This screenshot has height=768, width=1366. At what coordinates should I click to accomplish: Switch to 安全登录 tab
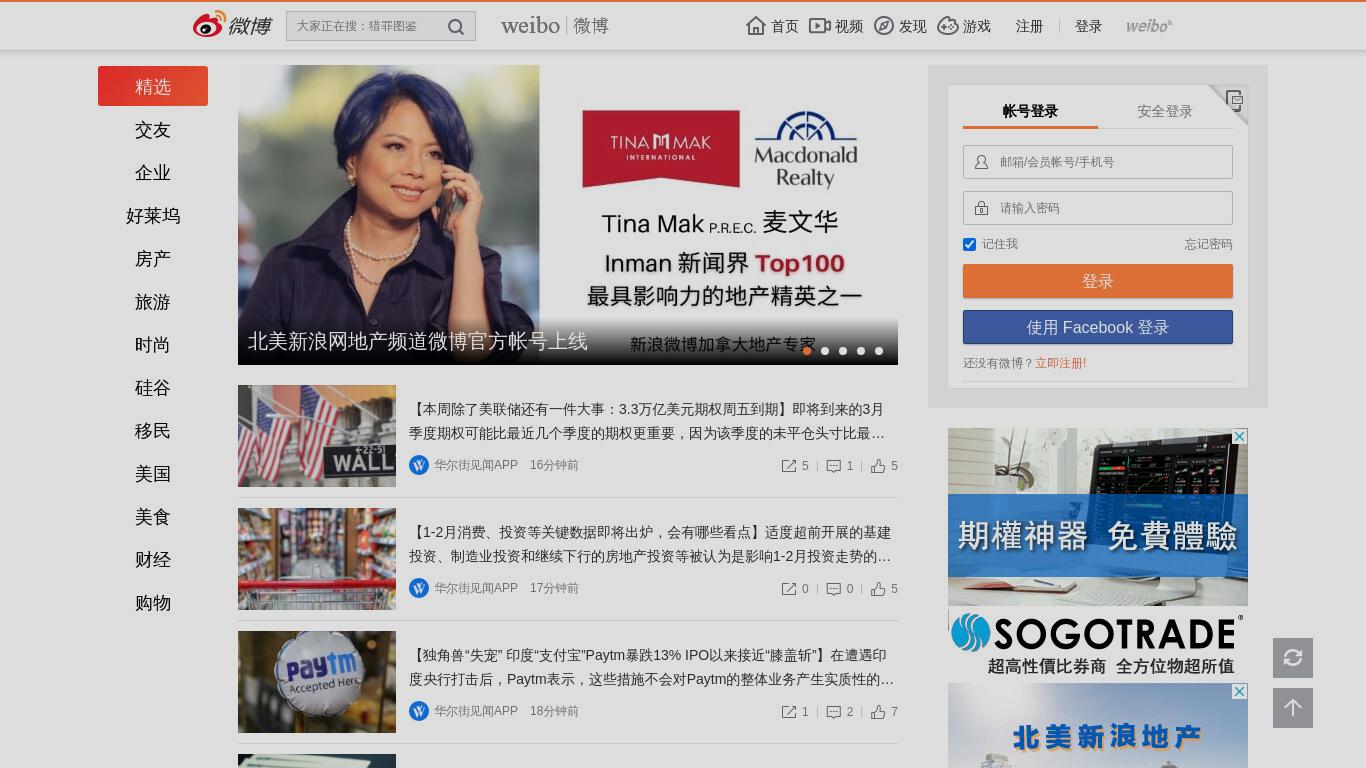[x=1165, y=111]
